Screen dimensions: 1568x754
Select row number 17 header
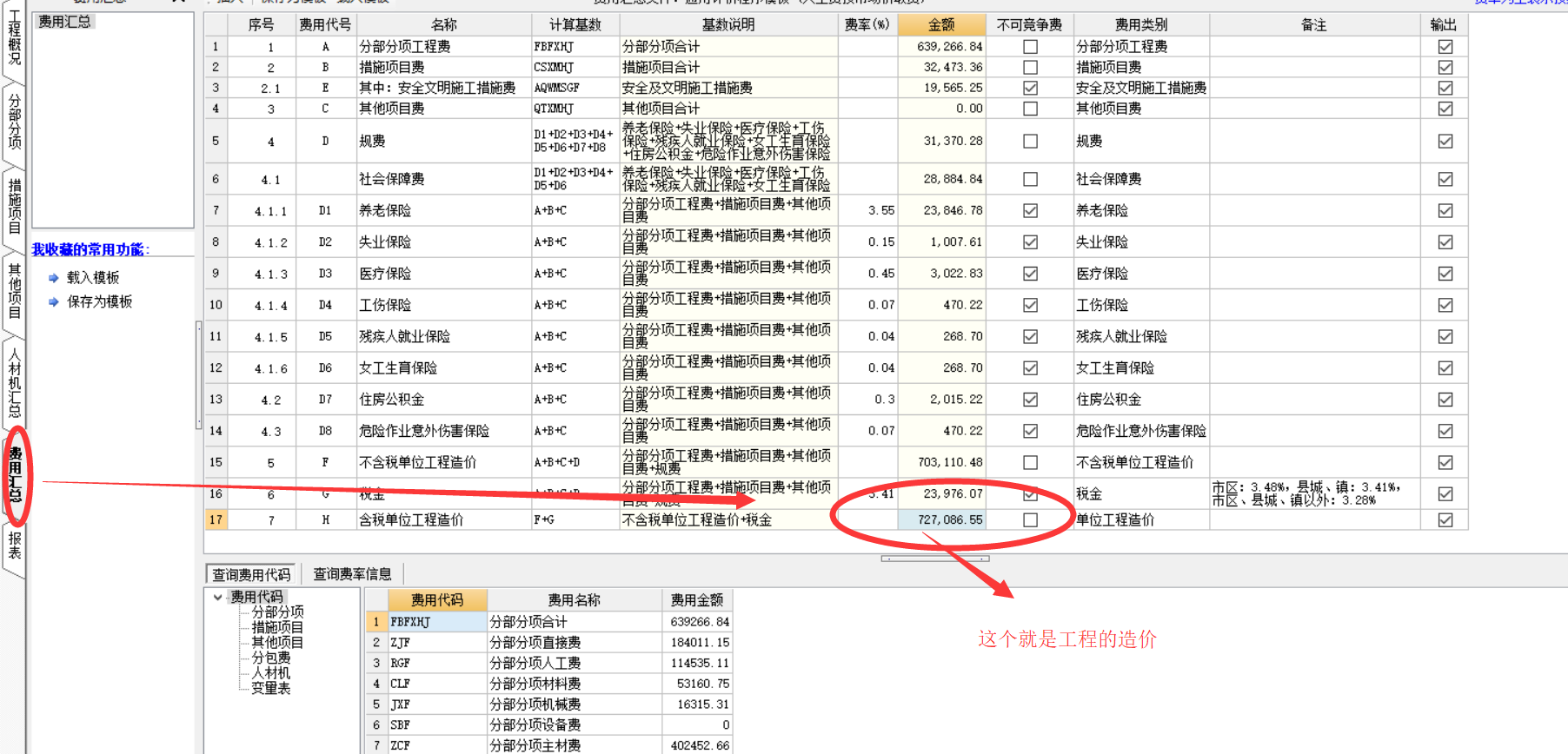(x=216, y=519)
